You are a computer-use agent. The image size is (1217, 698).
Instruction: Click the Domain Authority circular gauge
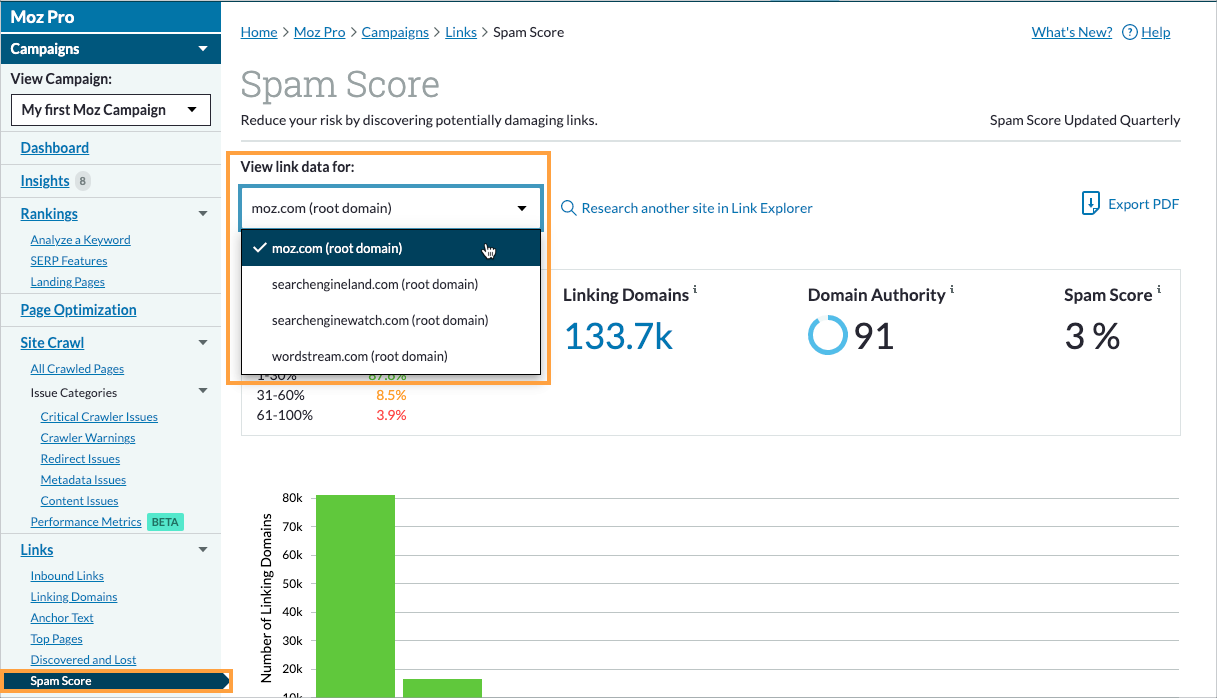coord(827,335)
